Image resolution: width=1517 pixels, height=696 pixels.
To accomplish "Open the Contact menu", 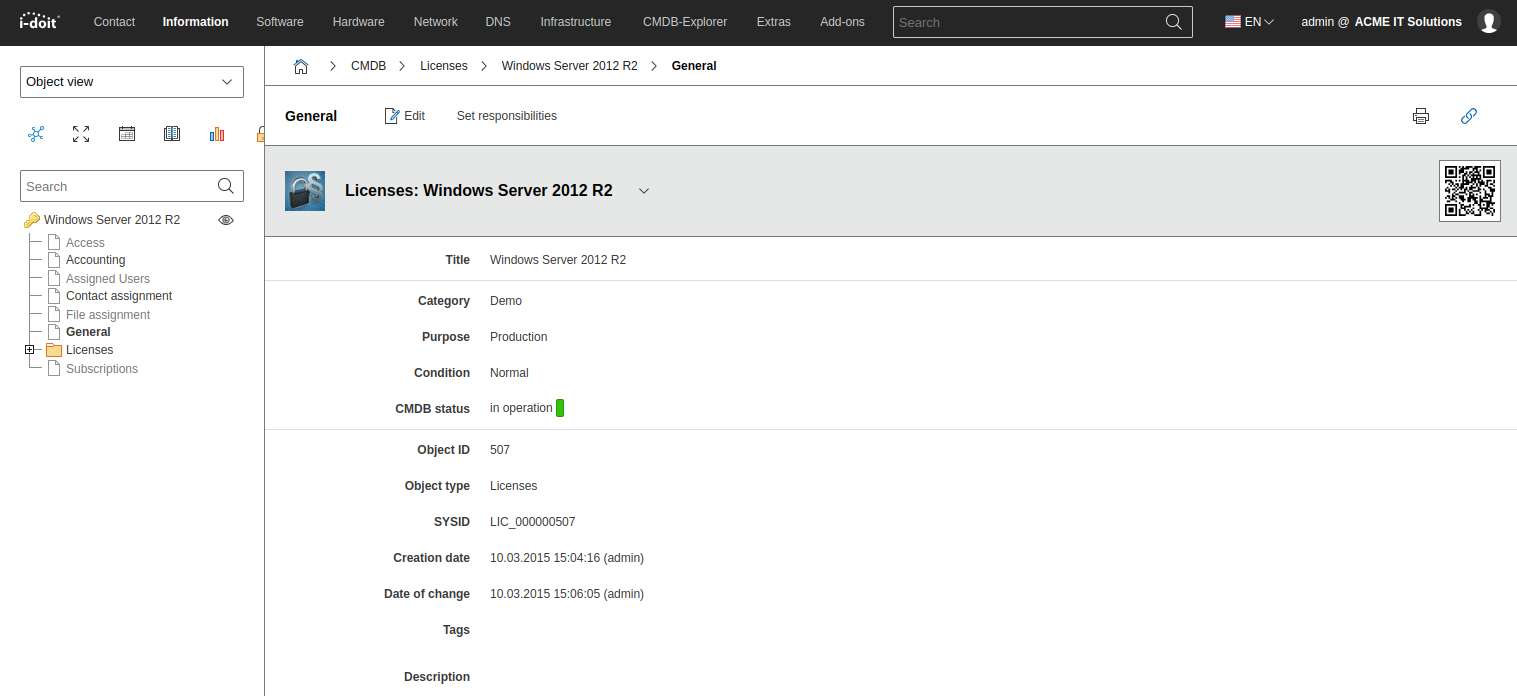I will (114, 21).
